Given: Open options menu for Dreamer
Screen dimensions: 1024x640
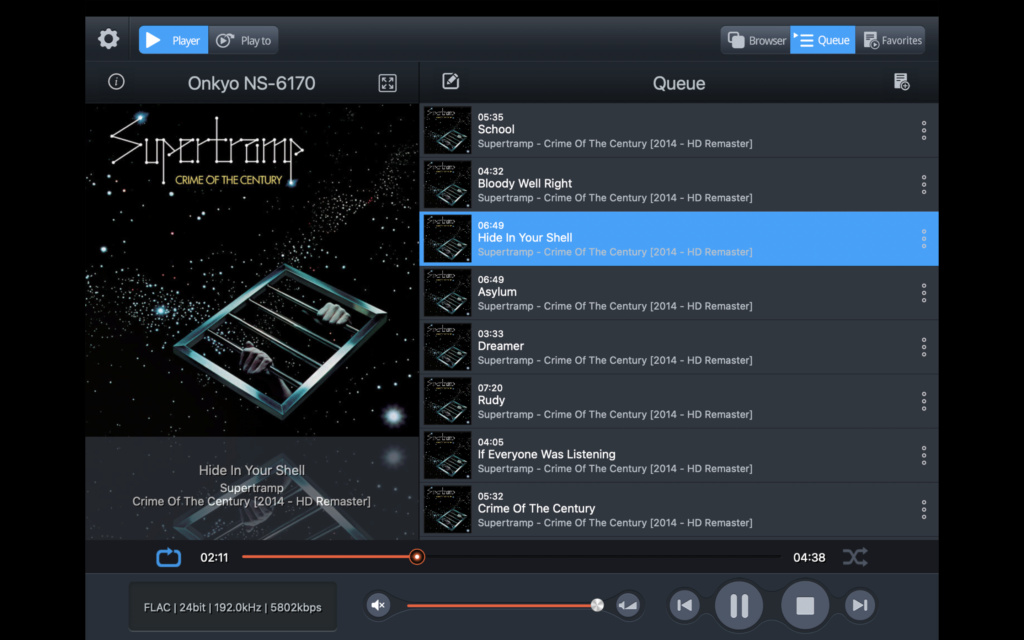Looking at the screenshot, I should point(923,347).
